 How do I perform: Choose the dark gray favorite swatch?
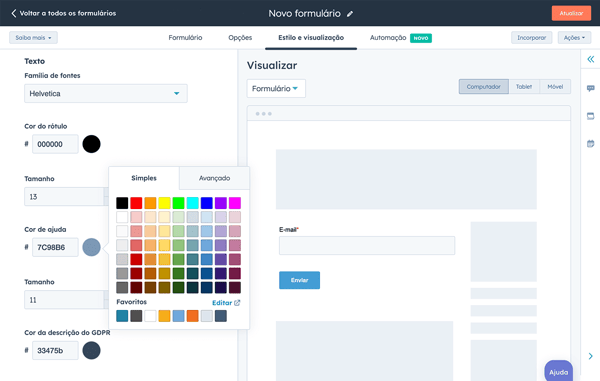coord(136,316)
